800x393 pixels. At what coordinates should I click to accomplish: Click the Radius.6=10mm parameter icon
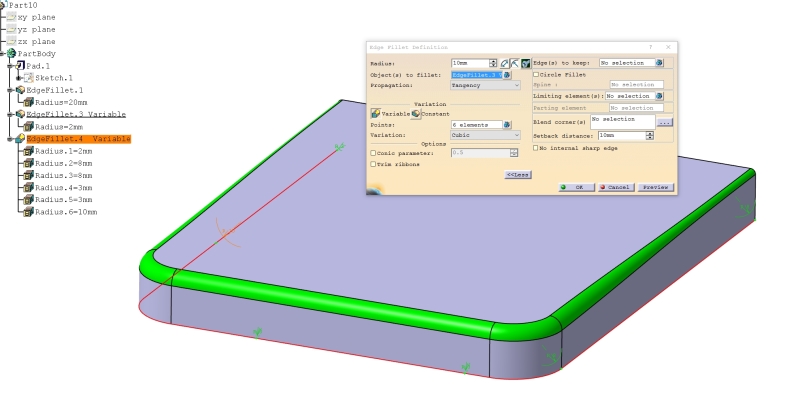click(x=29, y=212)
